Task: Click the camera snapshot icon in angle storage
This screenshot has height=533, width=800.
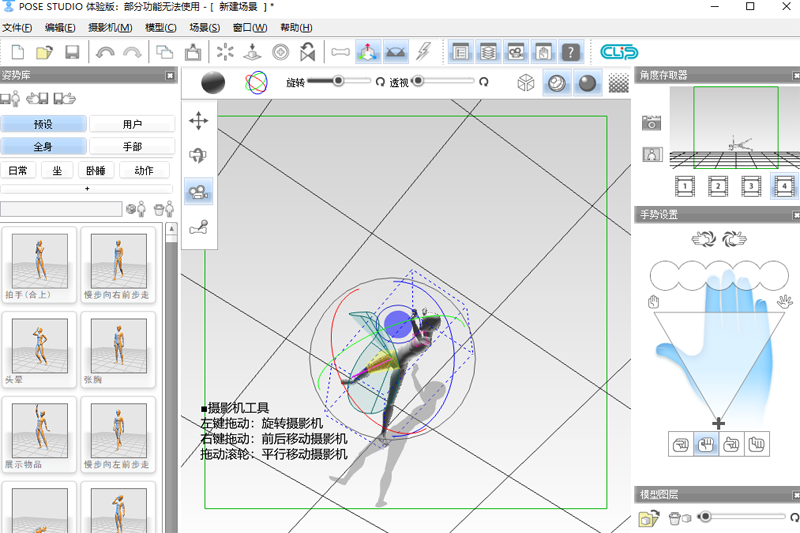Action: [x=653, y=123]
